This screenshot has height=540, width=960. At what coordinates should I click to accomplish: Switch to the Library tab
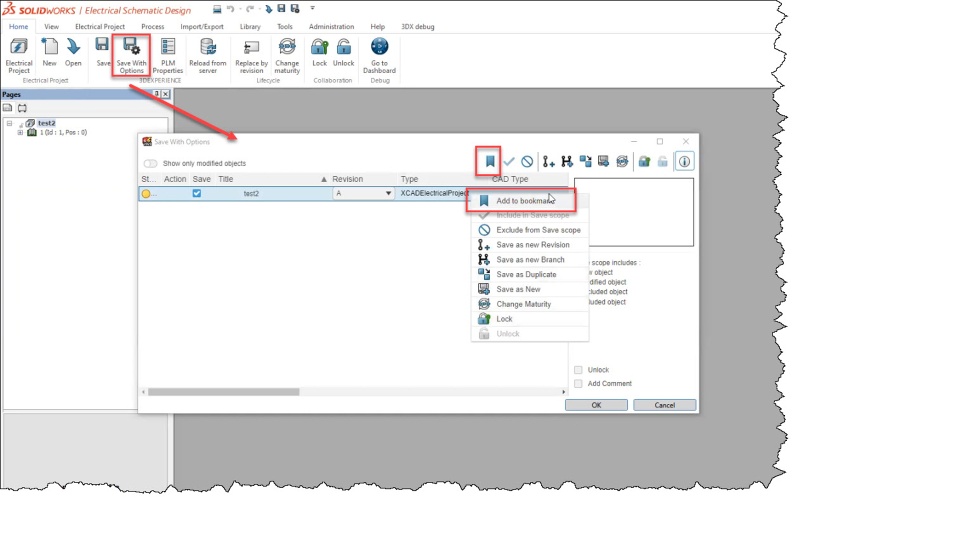[250, 26]
